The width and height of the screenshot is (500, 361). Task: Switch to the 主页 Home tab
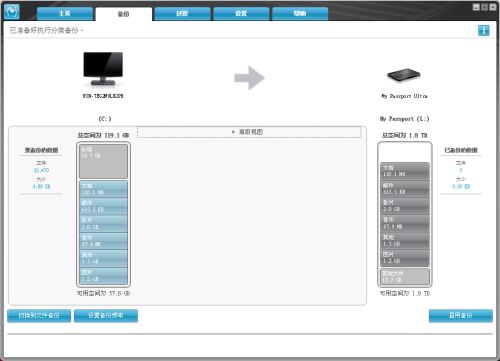pos(65,13)
